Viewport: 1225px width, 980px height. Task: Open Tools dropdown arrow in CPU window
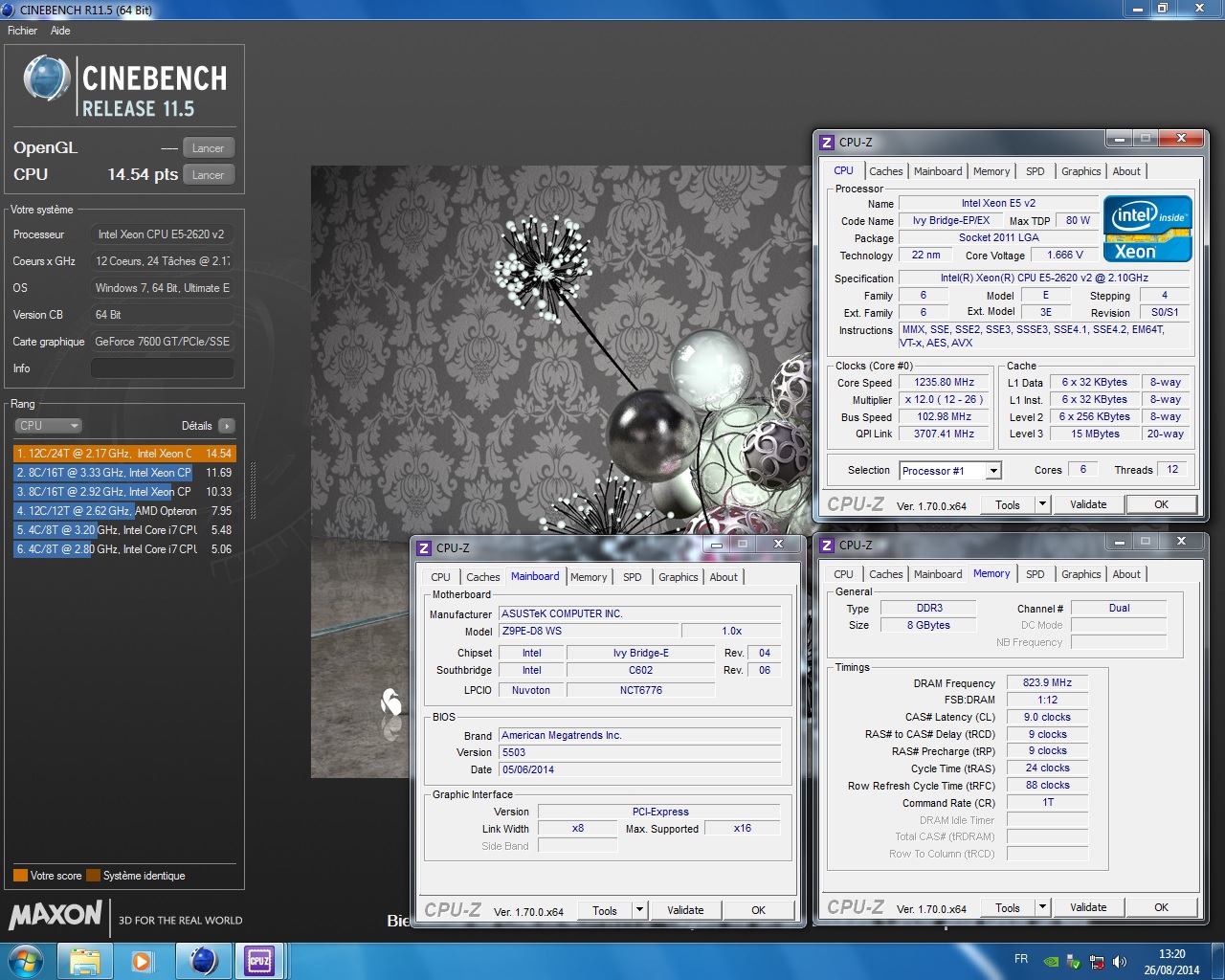pos(1042,504)
